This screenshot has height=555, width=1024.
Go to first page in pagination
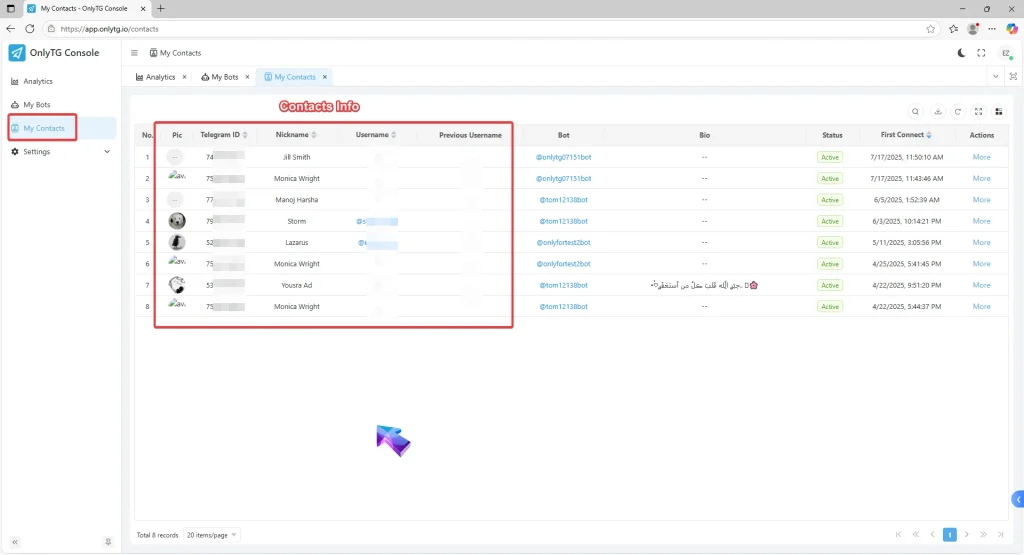pos(899,535)
